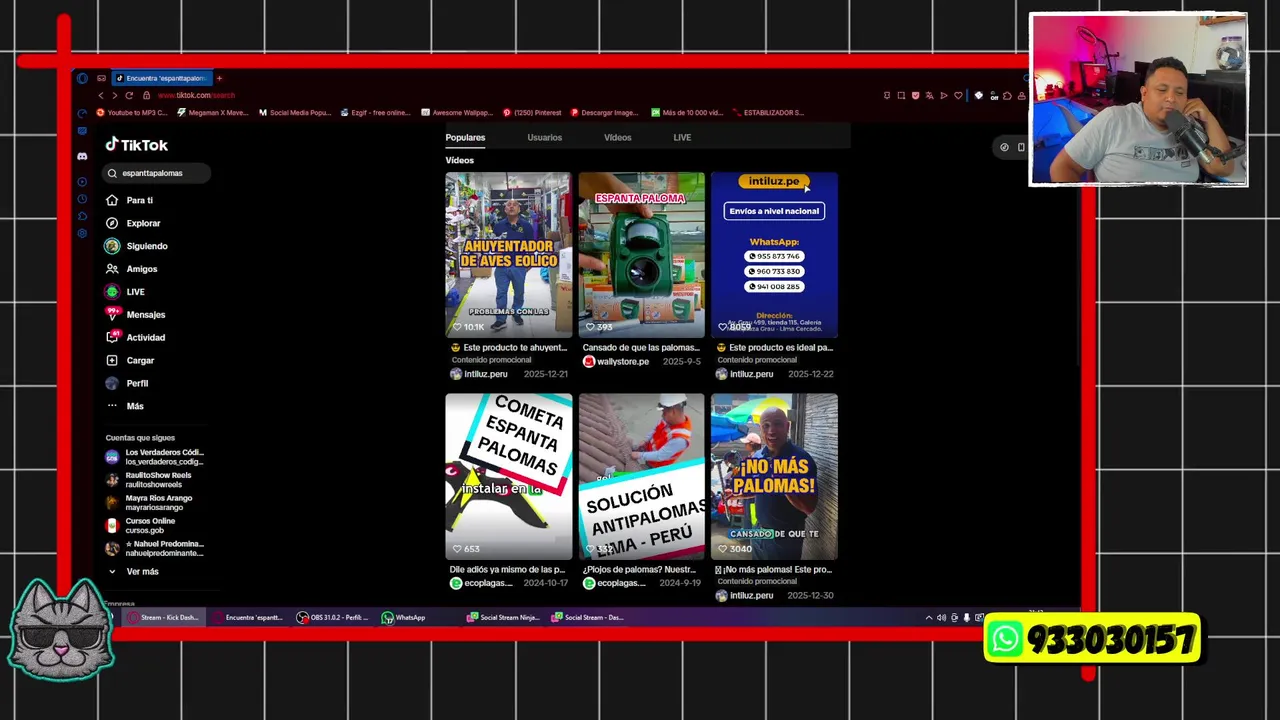1280x720 pixels.
Task: Open Discord in browser sidebar
Action: click(82, 156)
